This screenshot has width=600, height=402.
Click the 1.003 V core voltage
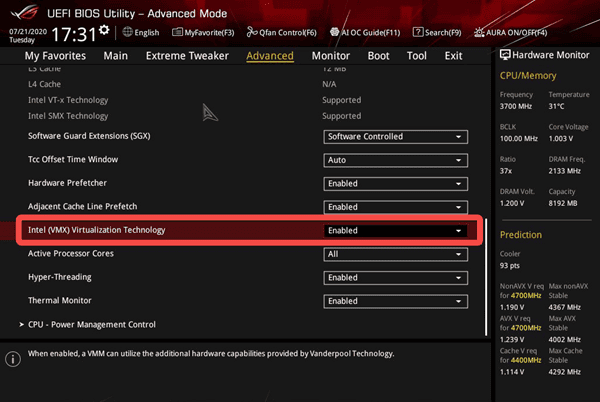[561, 139]
